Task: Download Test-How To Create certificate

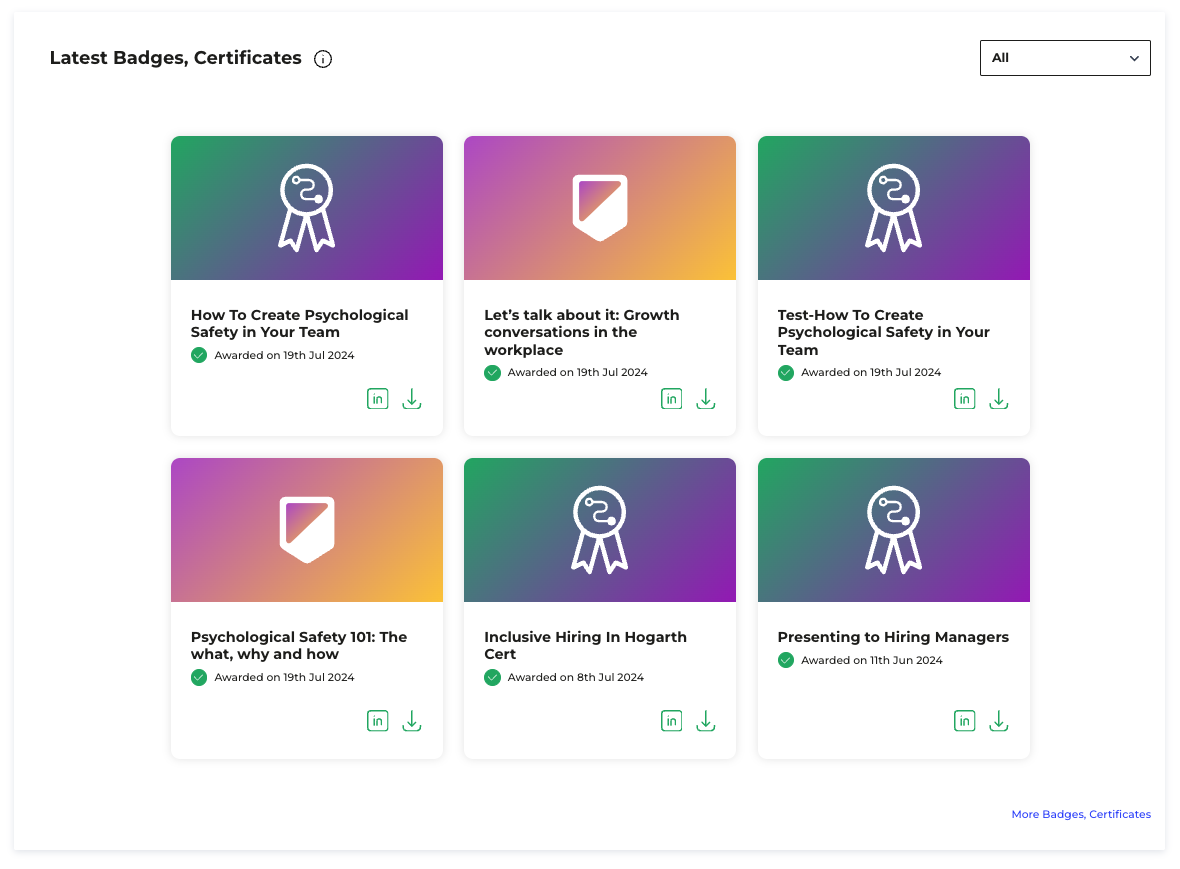Action: [x=999, y=399]
